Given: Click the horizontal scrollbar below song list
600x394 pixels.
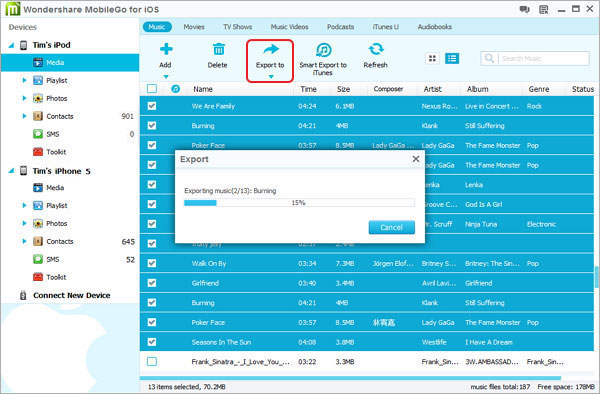Looking at the screenshot, I should [350, 378].
